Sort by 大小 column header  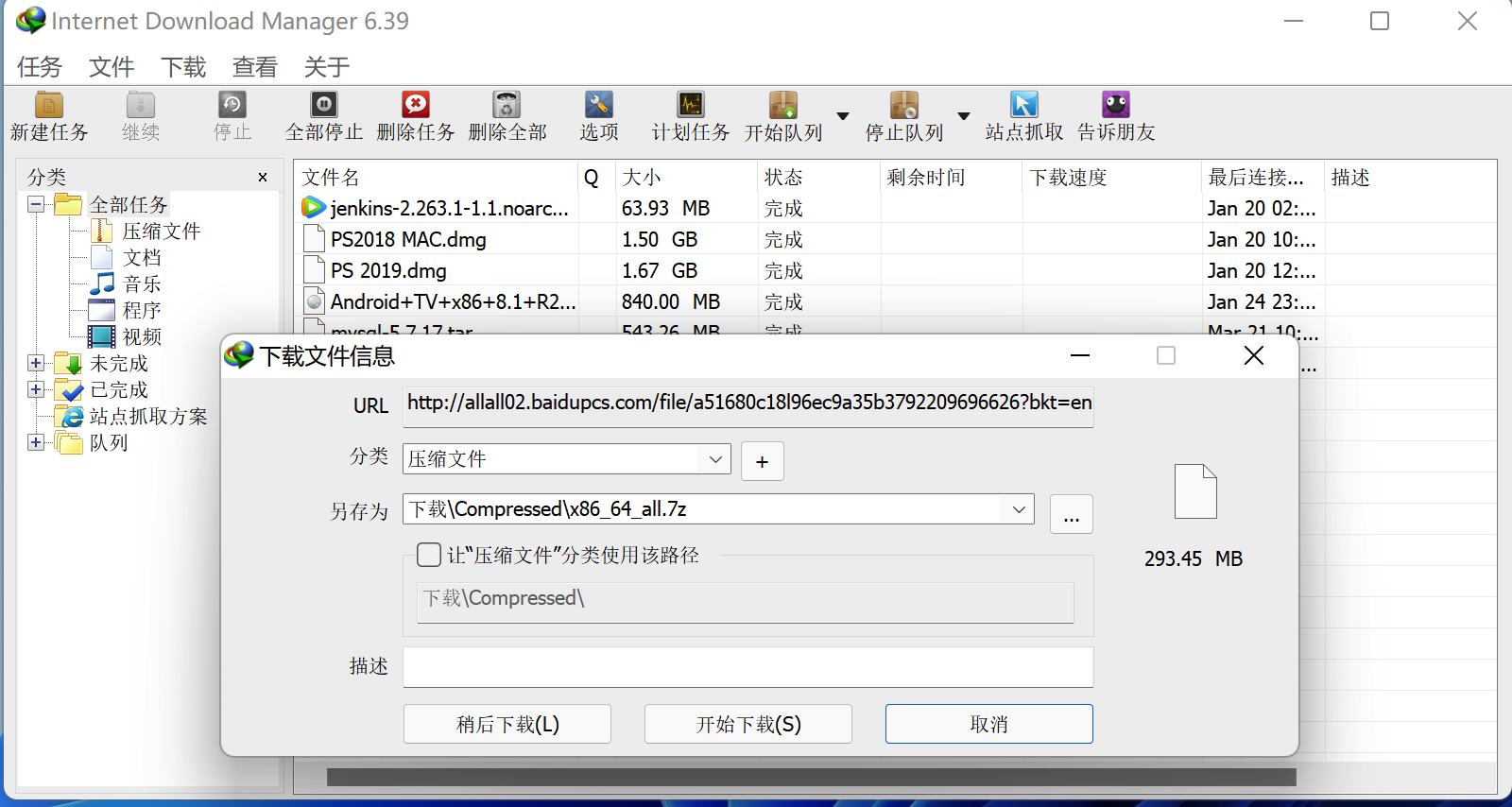687,178
